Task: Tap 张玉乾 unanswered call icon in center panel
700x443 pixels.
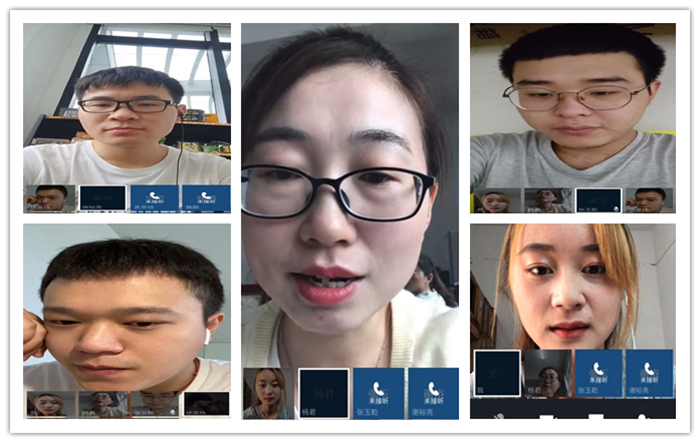Action: pyautogui.click(x=379, y=392)
